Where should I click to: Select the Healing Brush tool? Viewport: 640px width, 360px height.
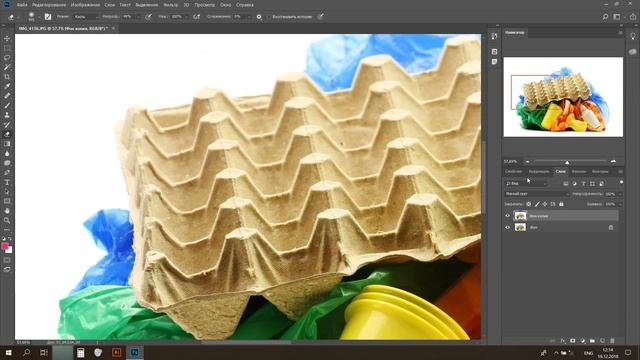(x=7, y=96)
